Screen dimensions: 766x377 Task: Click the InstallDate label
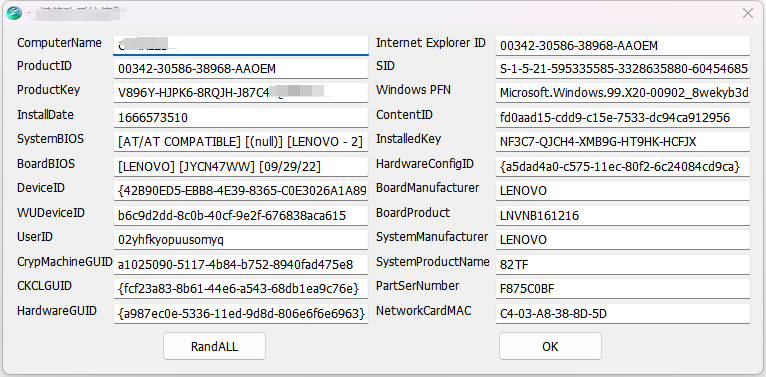point(45,115)
